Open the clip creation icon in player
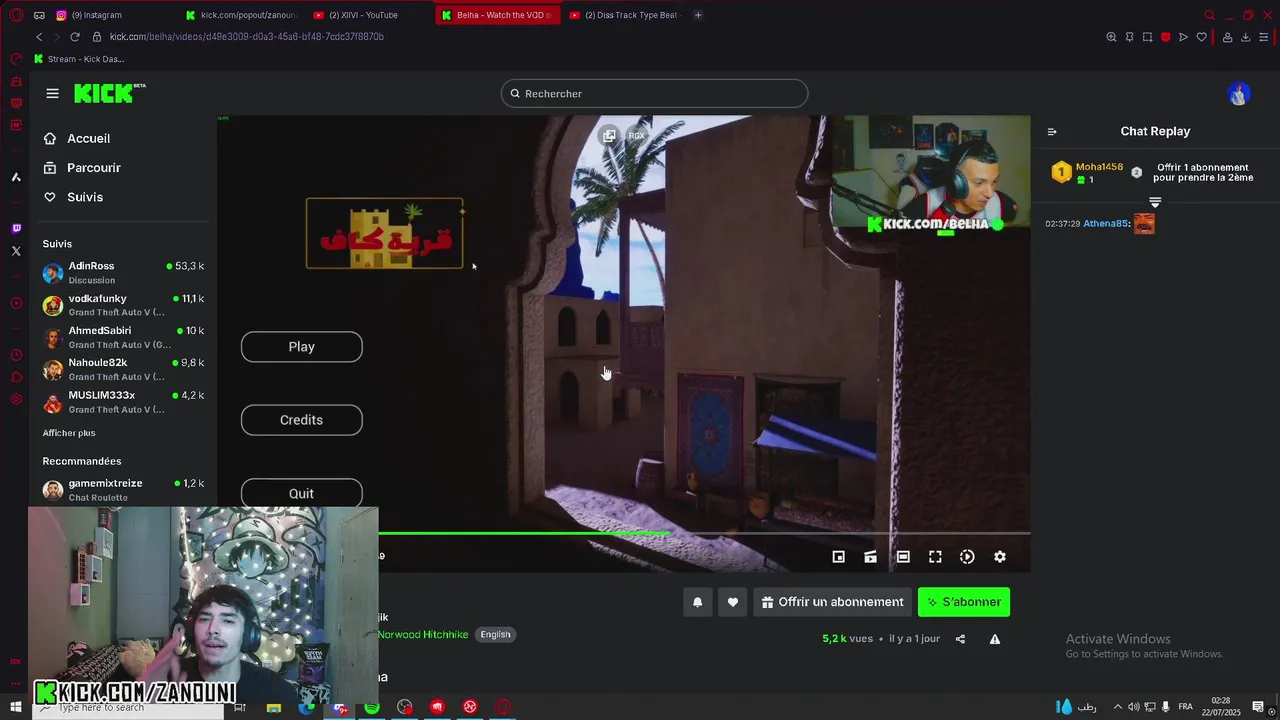The width and height of the screenshot is (1280, 720). coord(871,557)
